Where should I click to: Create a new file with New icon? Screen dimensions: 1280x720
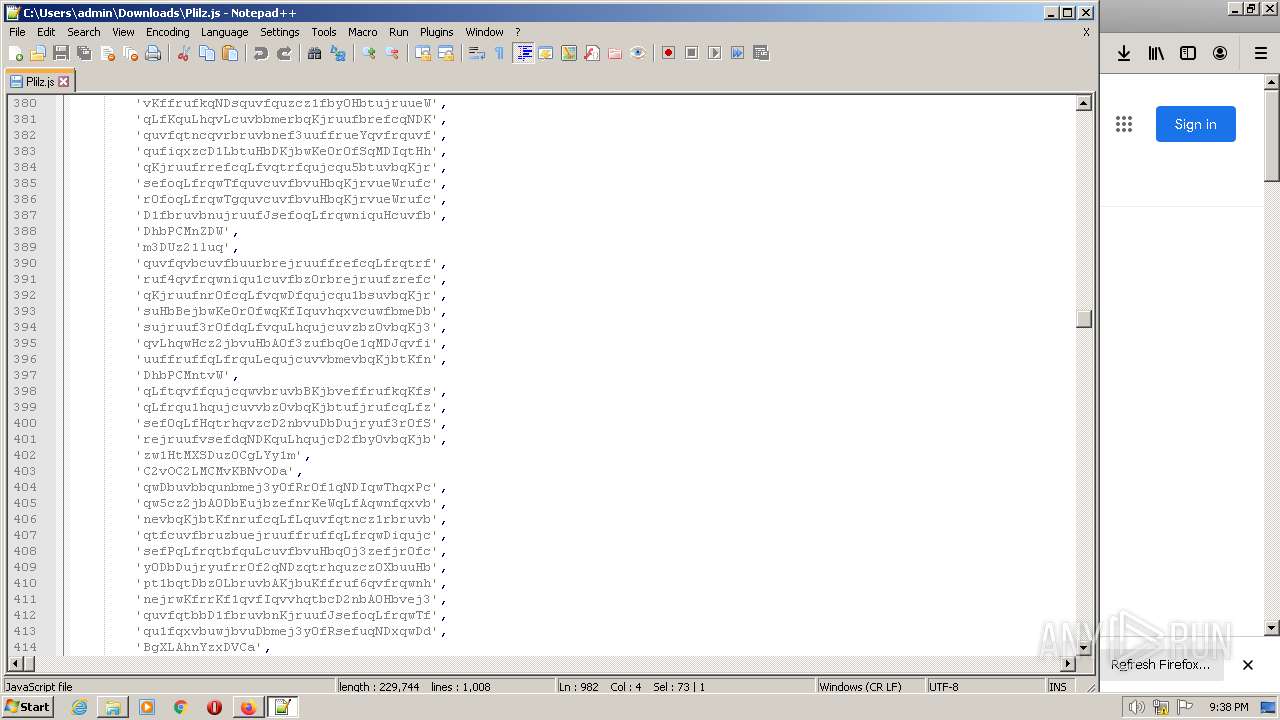pyautogui.click(x=16, y=53)
